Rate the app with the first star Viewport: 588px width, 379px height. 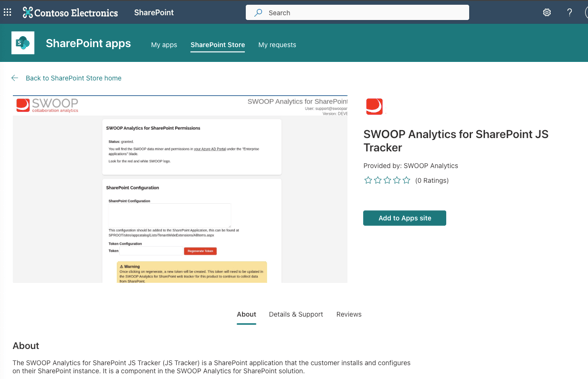[368, 180]
